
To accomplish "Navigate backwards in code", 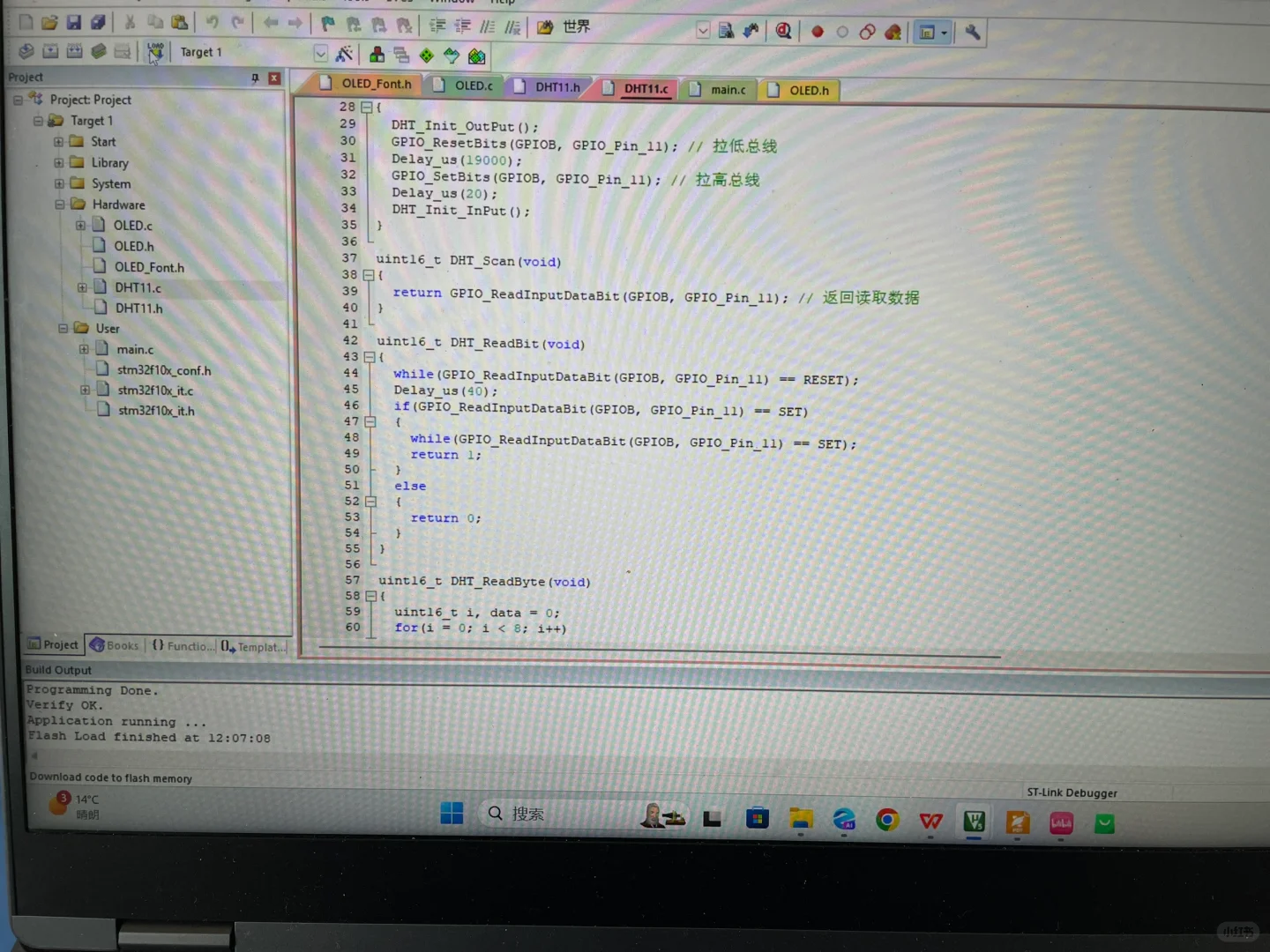I will coord(271,22).
